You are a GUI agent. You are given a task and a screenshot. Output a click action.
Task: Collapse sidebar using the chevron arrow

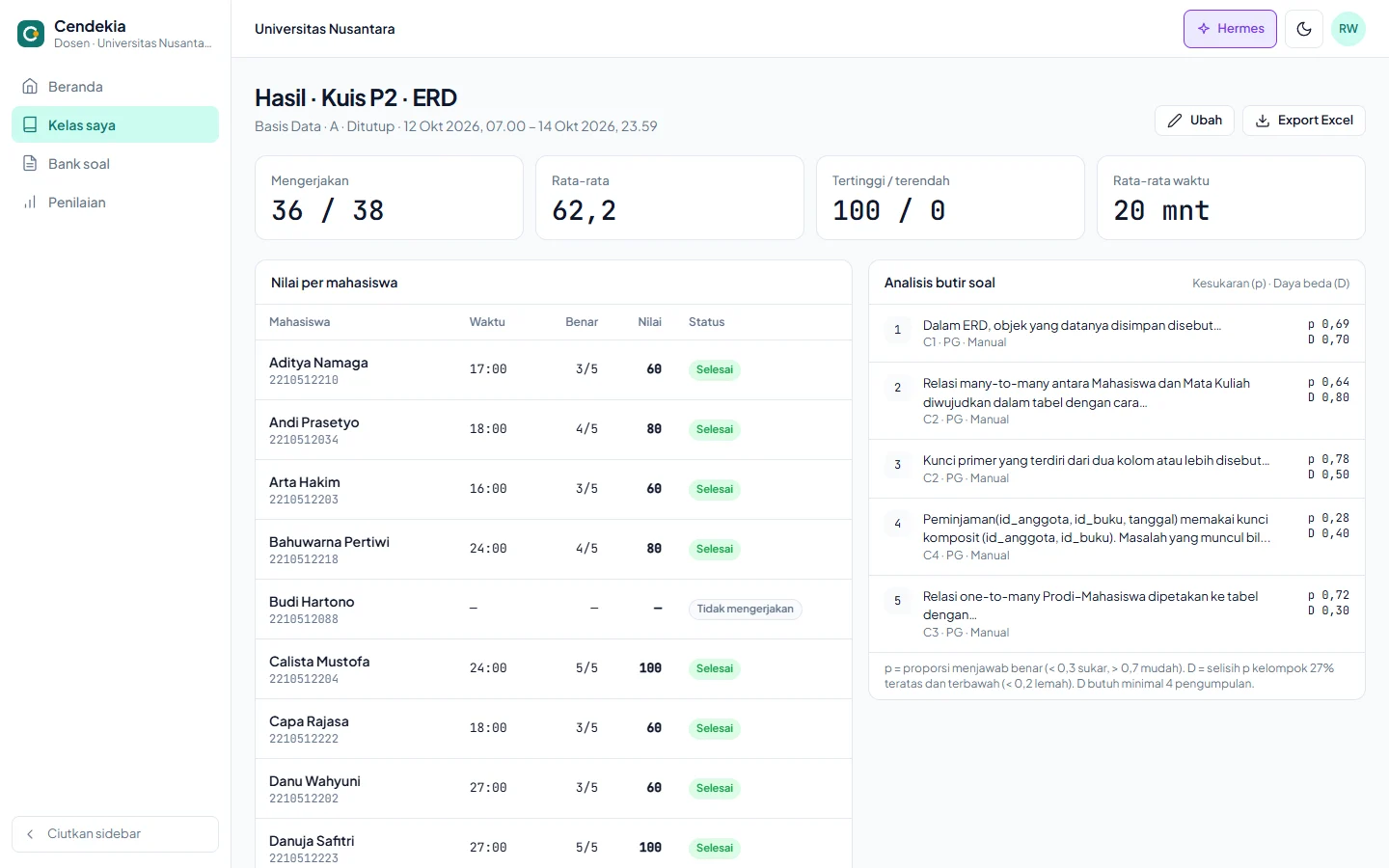[x=30, y=834]
